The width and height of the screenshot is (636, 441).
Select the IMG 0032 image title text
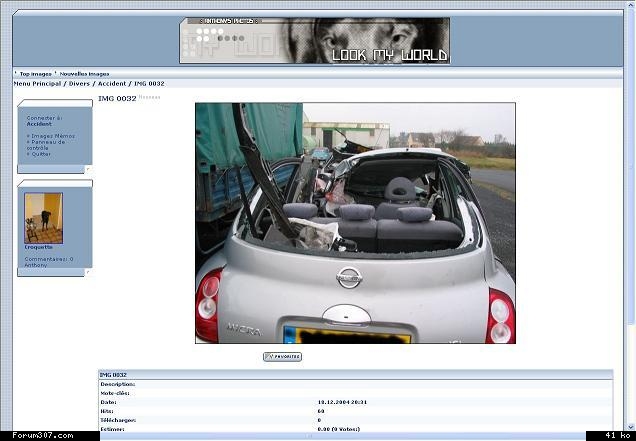(117, 98)
